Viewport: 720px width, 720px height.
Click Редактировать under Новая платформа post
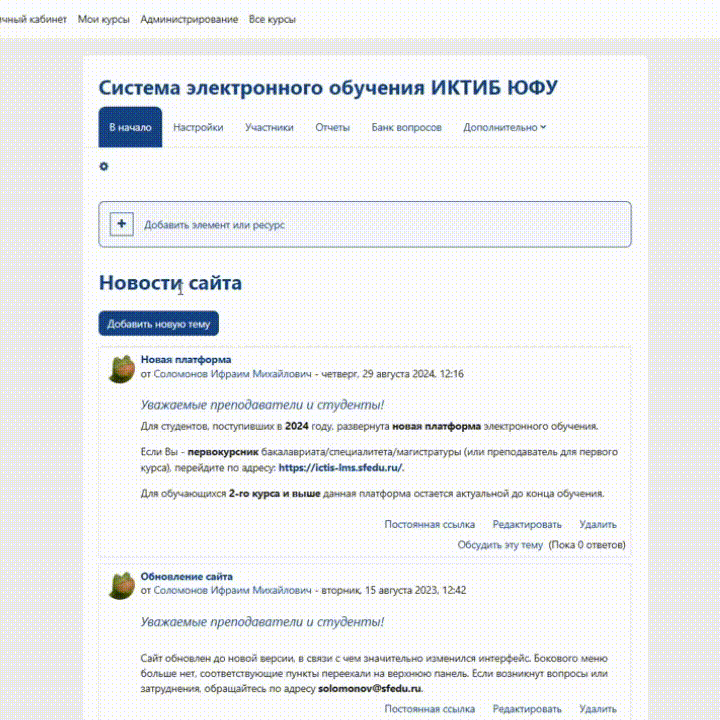(x=527, y=524)
